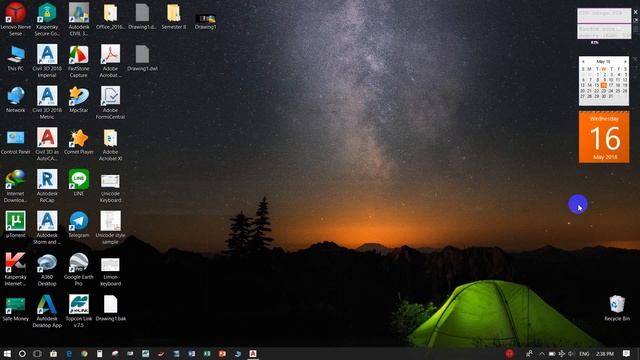Open the Windows Start menu
Image resolution: width=640 pixels, height=360 pixels.
pyautogui.click(x=7, y=353)
